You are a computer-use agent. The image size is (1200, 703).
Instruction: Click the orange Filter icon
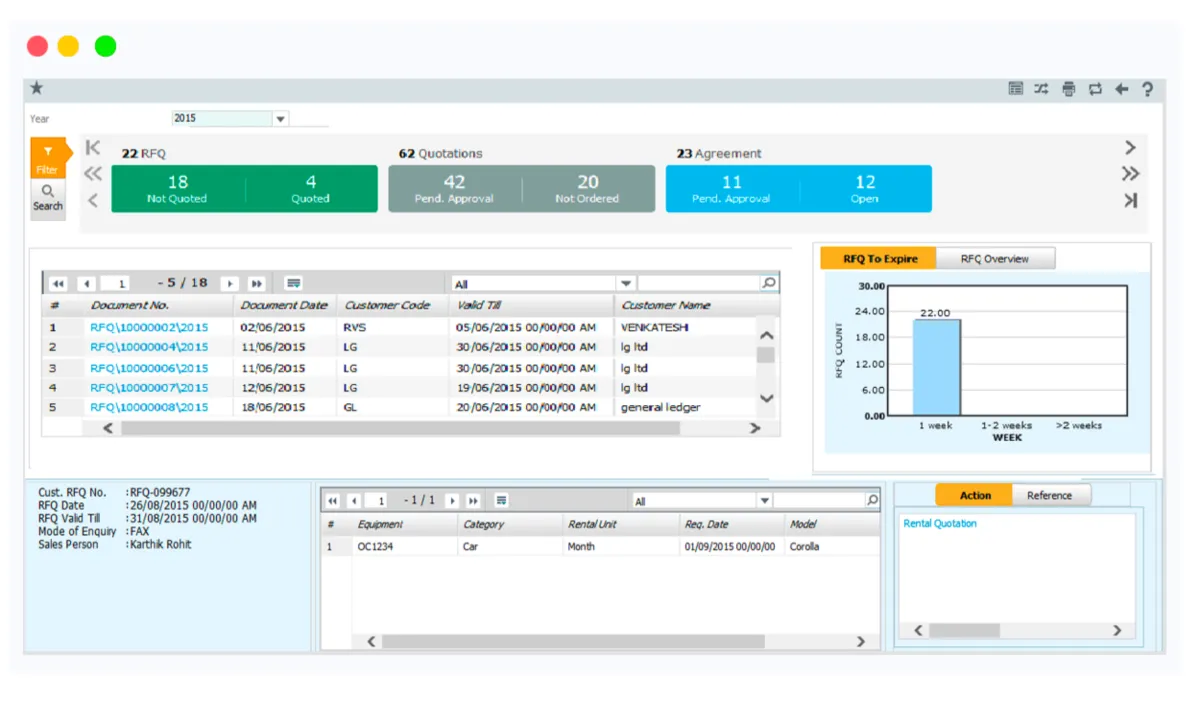point(48,157)
